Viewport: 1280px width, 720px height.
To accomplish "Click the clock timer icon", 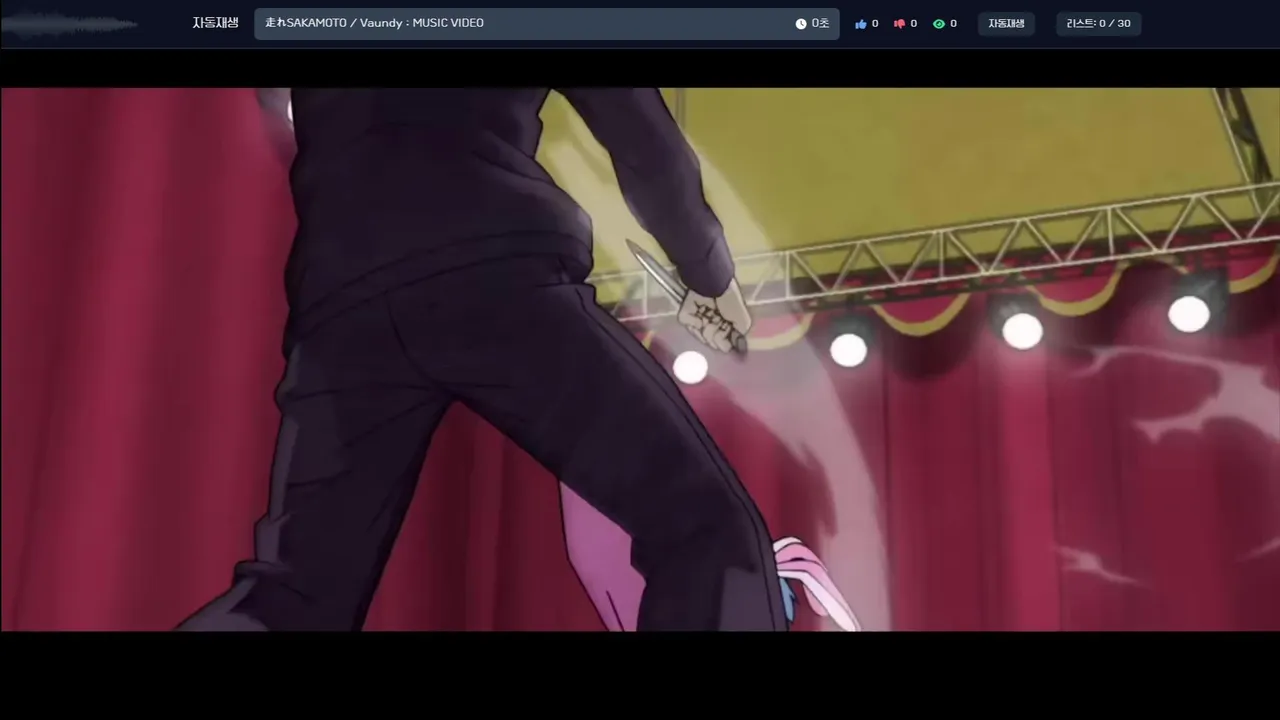I will pos(801,24).
